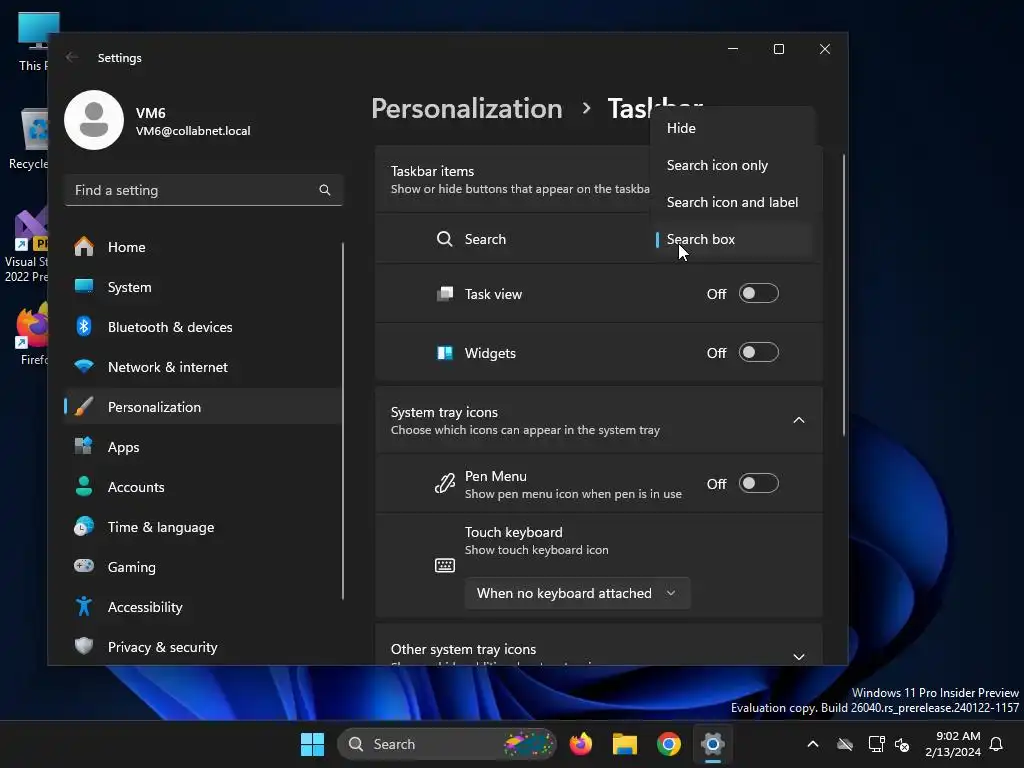Click the Settings back arrow

(72, 57)
